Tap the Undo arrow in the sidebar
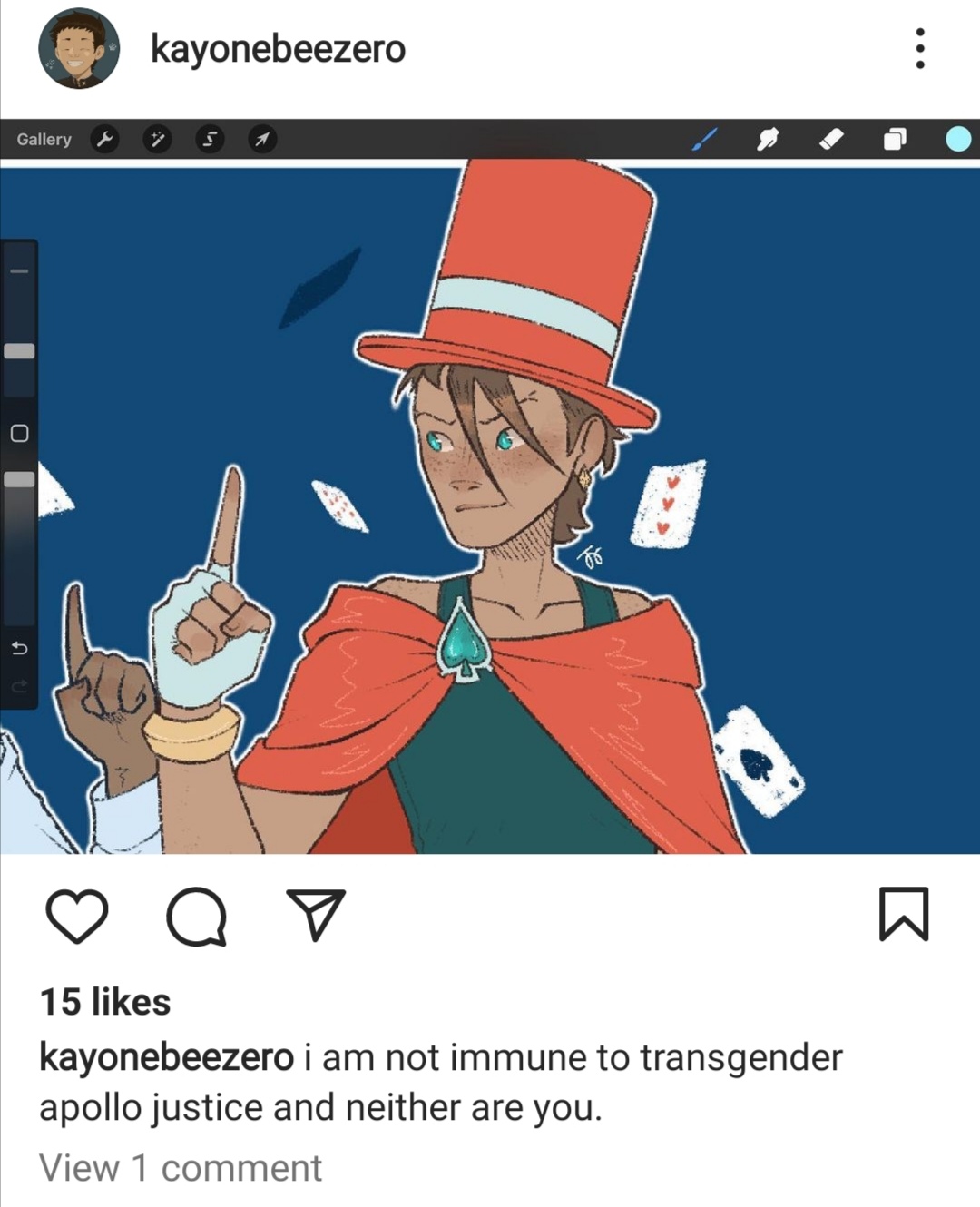 [19, 648]
